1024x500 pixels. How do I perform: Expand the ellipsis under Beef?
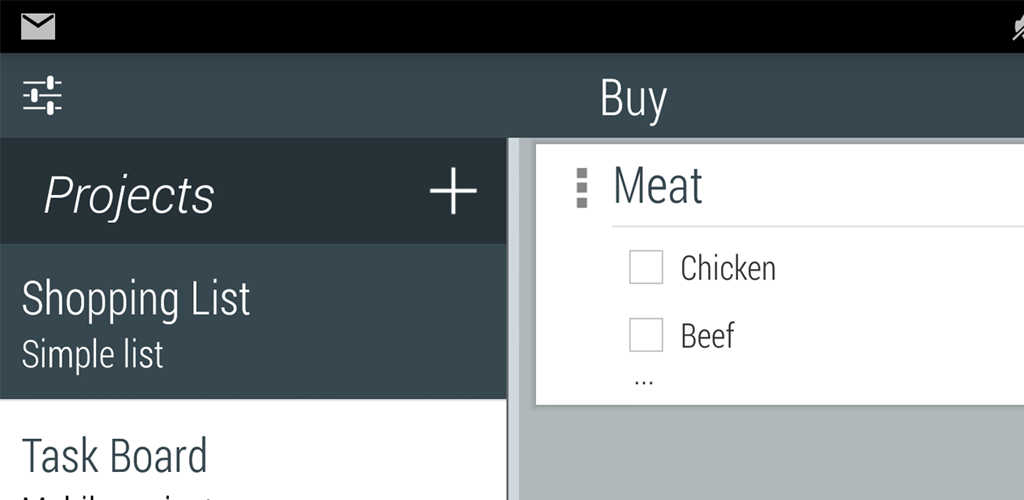pyautogui.click(x=643, y=381)
